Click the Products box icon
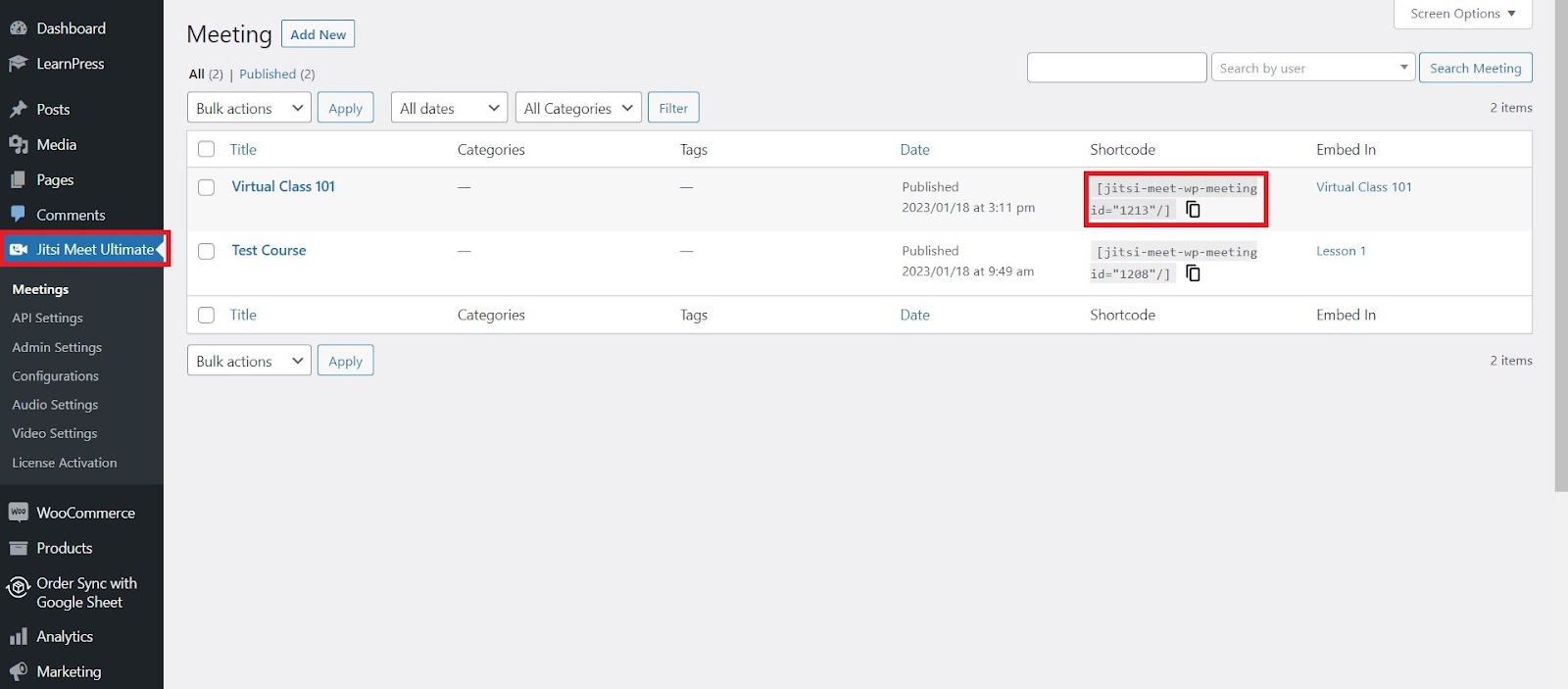The image size is (1568, 689). (18, 548)
